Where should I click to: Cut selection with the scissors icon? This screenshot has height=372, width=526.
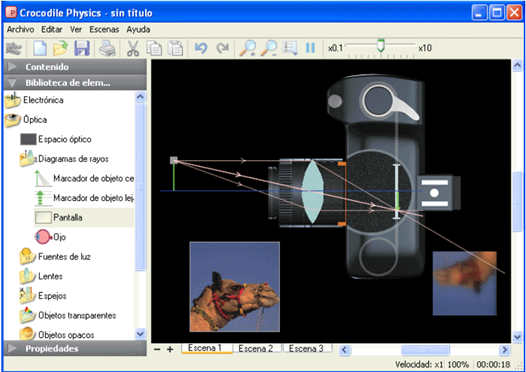[x=133, y=48]
